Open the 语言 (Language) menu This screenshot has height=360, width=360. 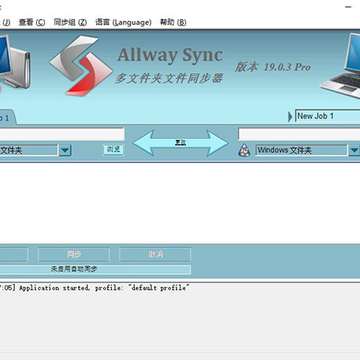(123, 22)
